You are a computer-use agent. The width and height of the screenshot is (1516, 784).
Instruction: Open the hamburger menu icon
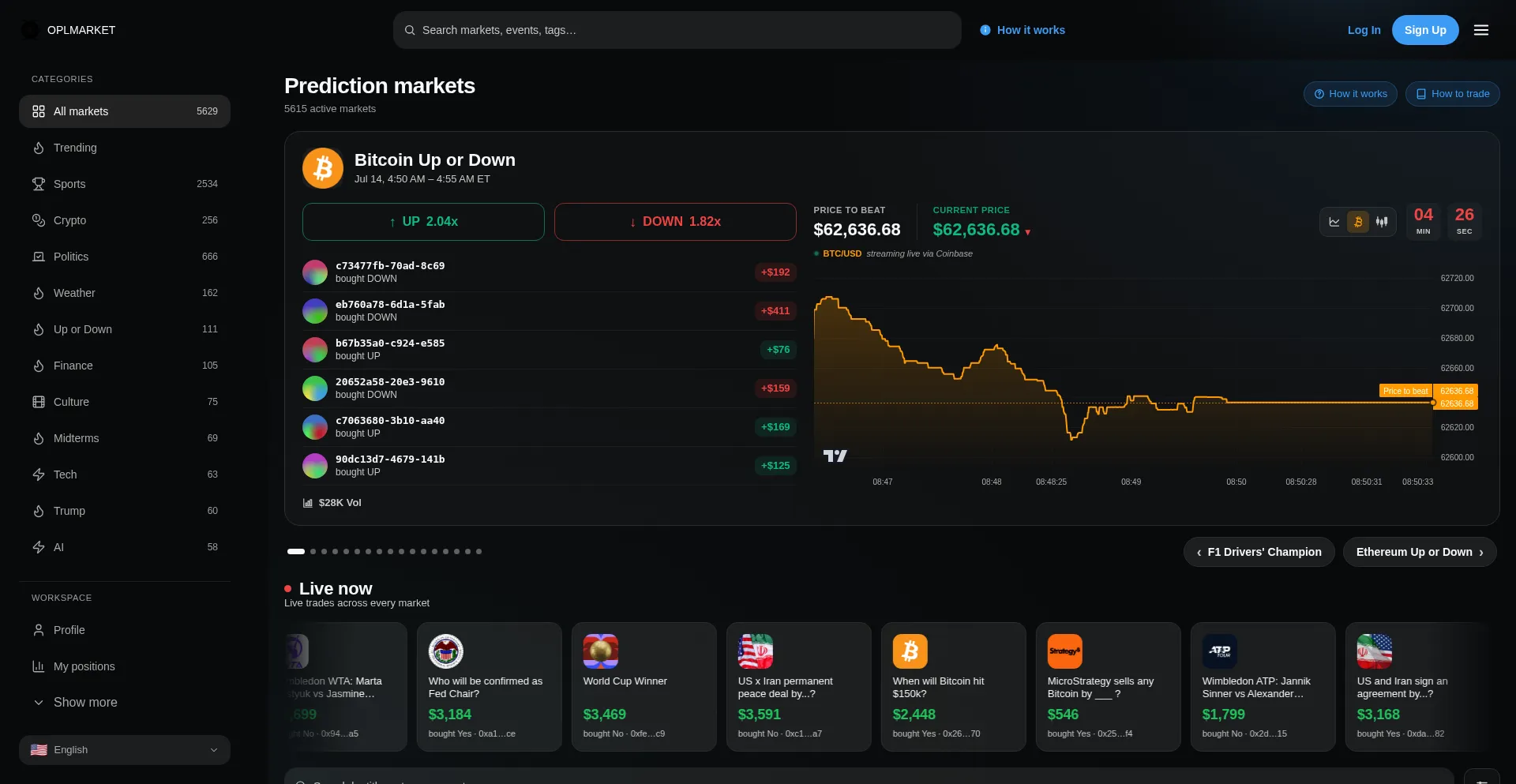1481,30
